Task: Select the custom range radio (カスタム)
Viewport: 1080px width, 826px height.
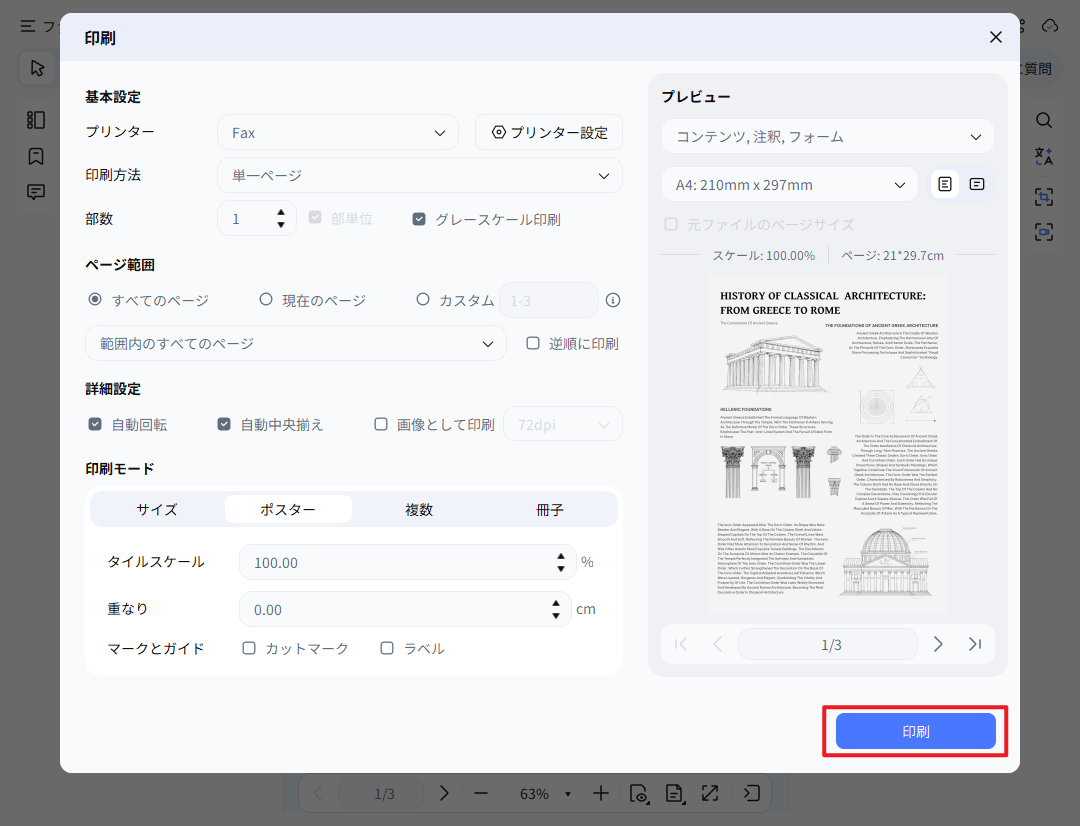Action: coord(423,300)
